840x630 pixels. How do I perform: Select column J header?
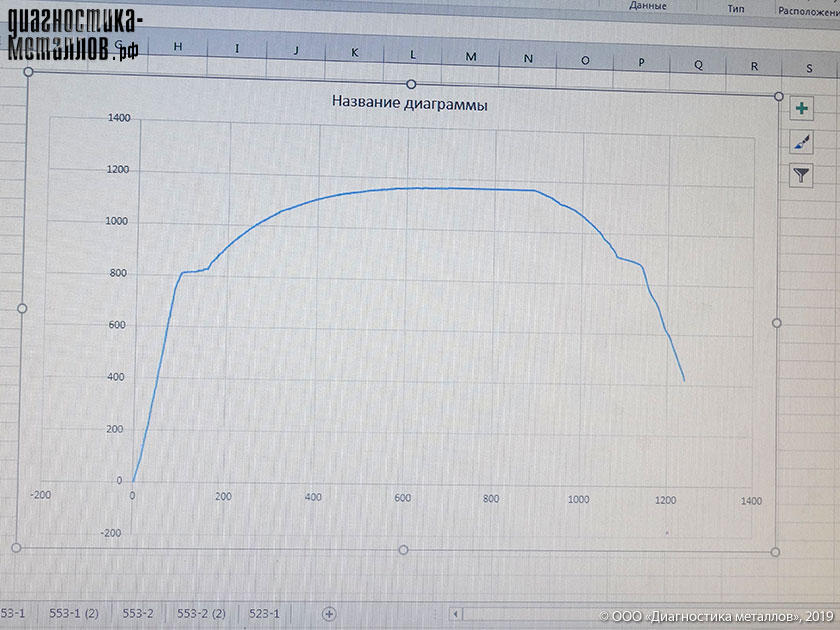(296, 51)
